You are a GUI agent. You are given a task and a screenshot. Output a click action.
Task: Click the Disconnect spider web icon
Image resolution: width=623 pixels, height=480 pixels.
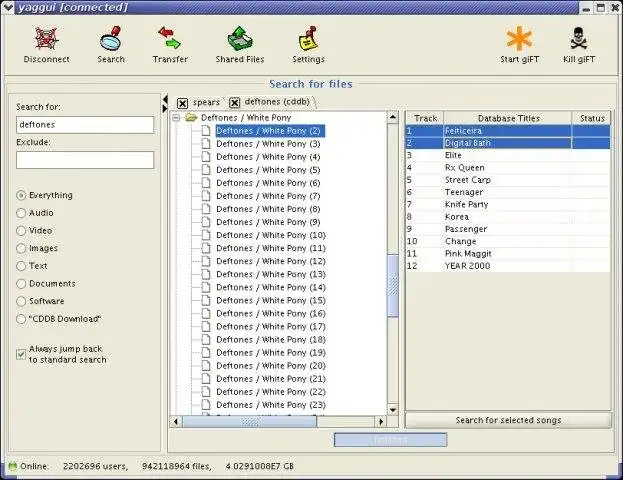click(46, 39)
